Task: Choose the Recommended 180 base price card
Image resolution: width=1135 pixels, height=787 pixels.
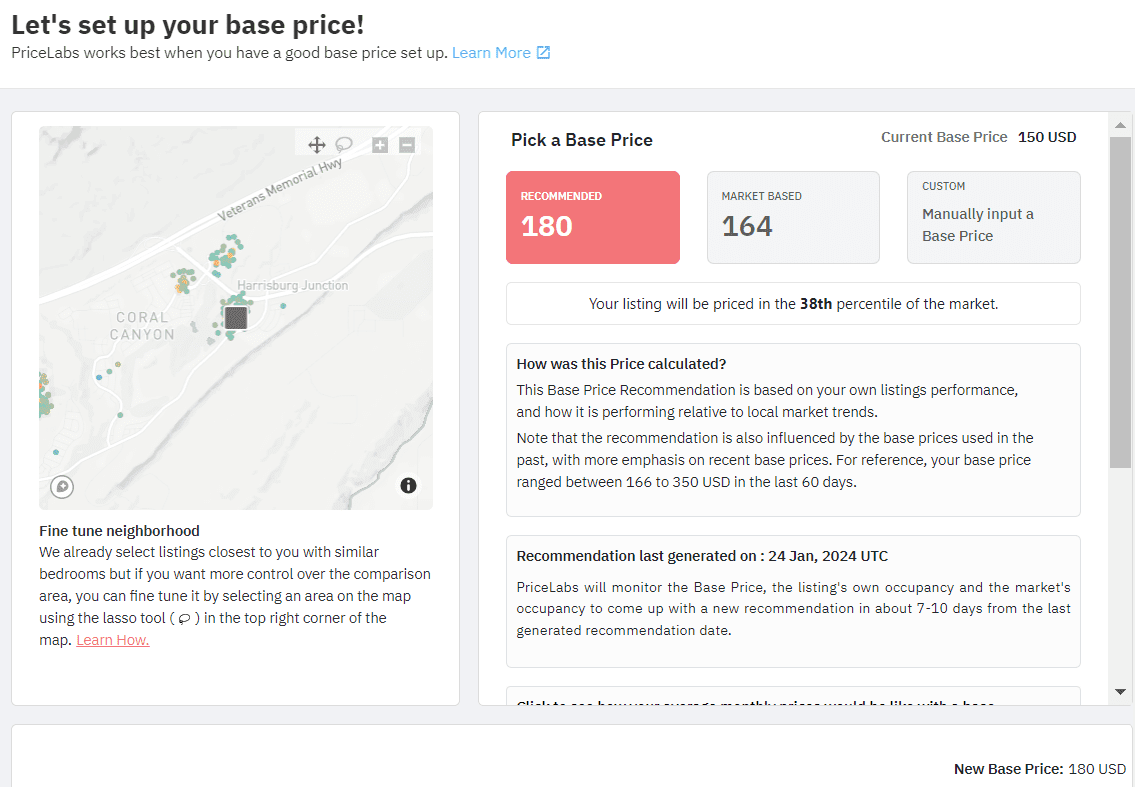Action: (593, 217)
